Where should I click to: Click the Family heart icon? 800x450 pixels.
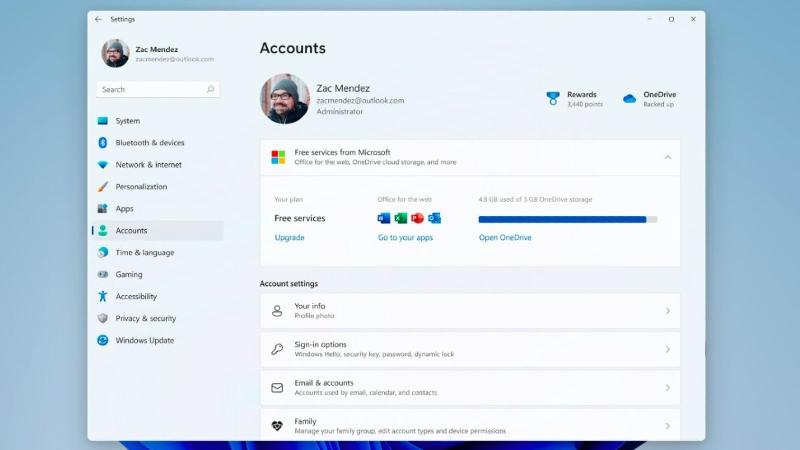tap(277, 426)
